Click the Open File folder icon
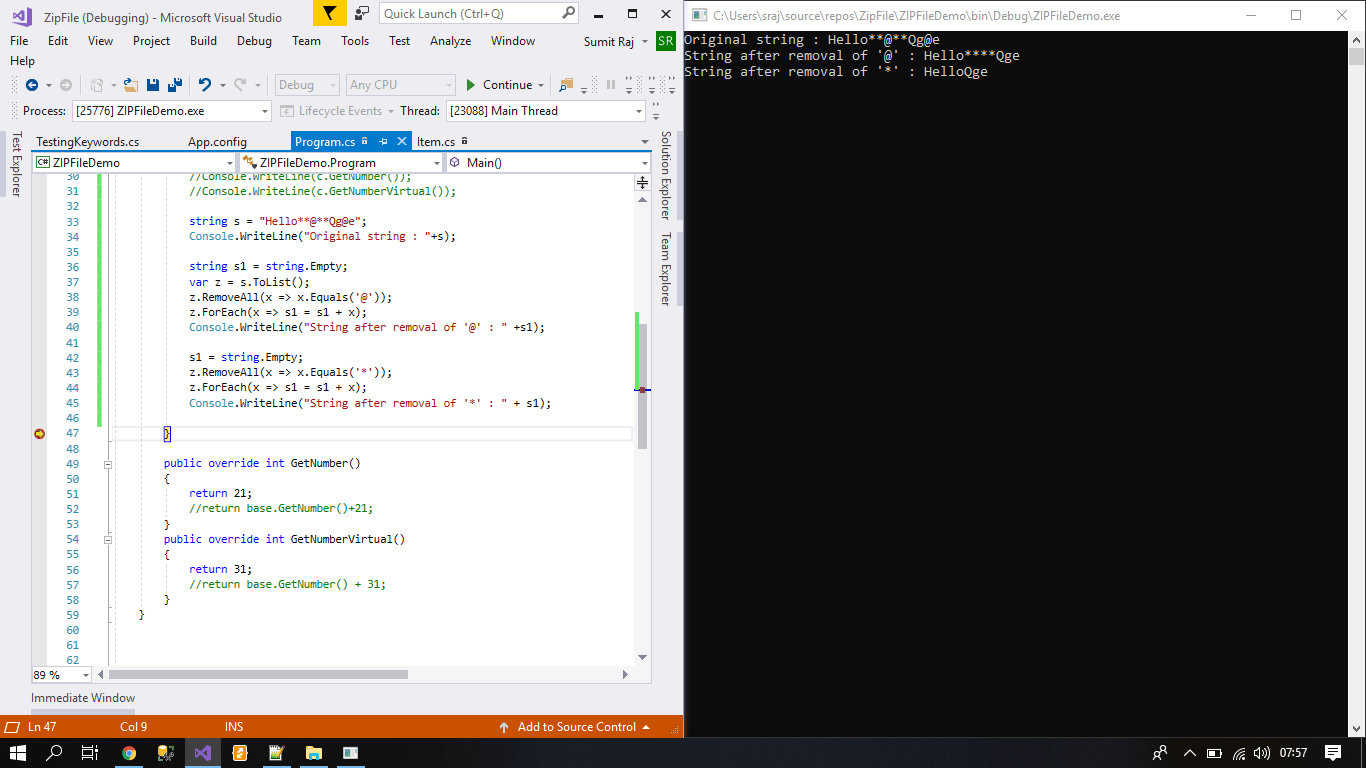Viewport: 1366px width, 768px height. 131,85
